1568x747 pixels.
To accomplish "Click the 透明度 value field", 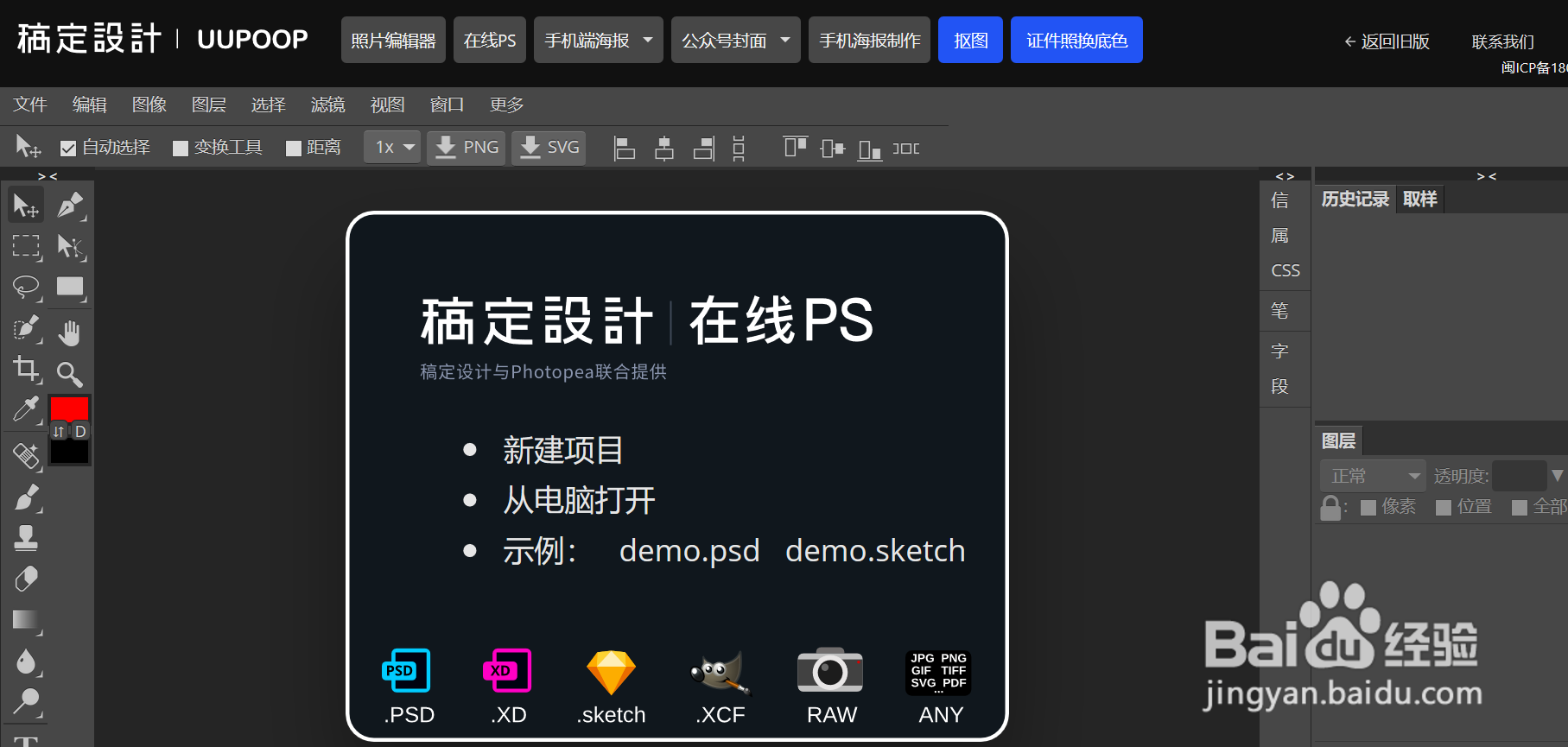I will (x=1520, y=476).
